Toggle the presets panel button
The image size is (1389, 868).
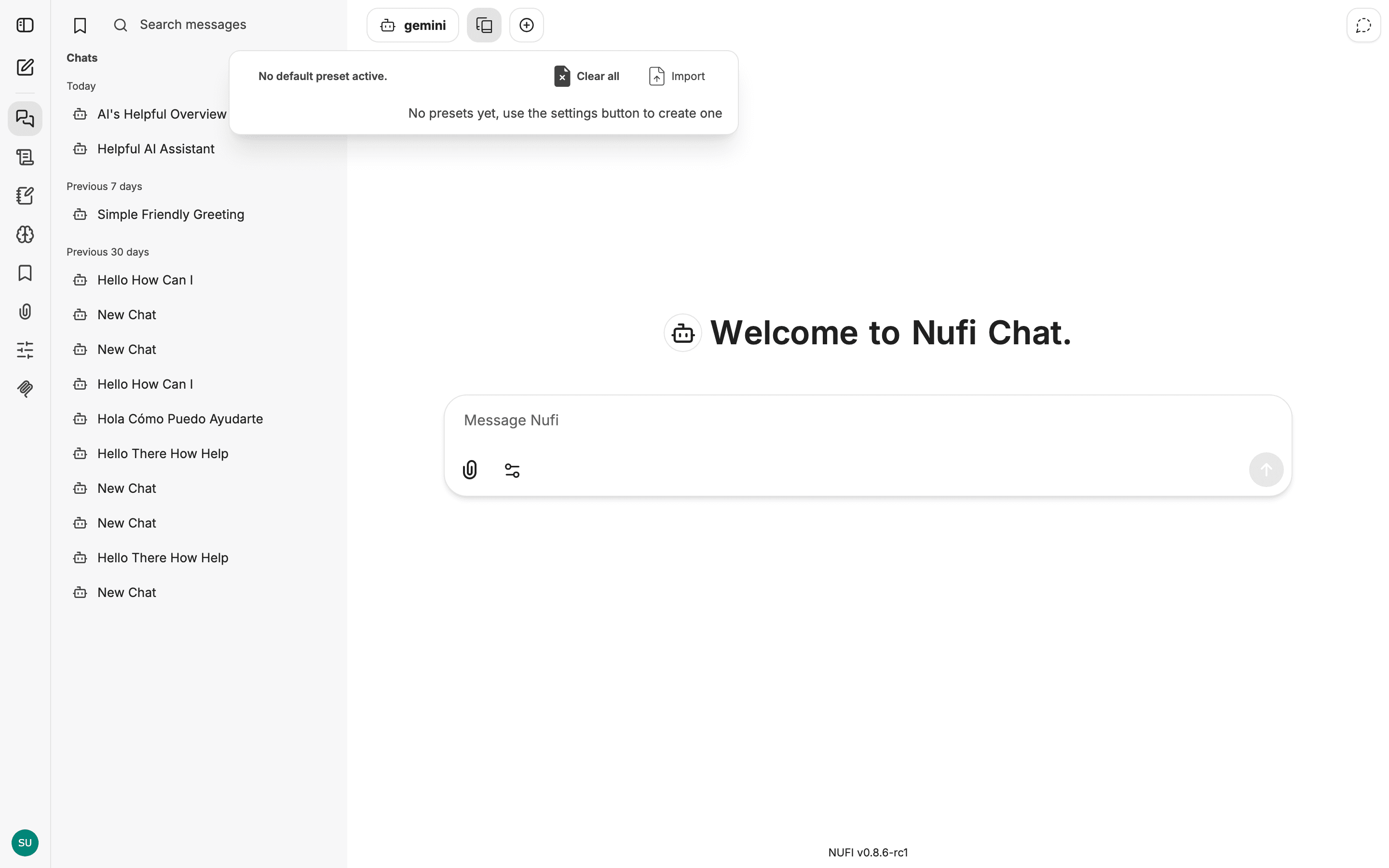[x=484, y=25]
